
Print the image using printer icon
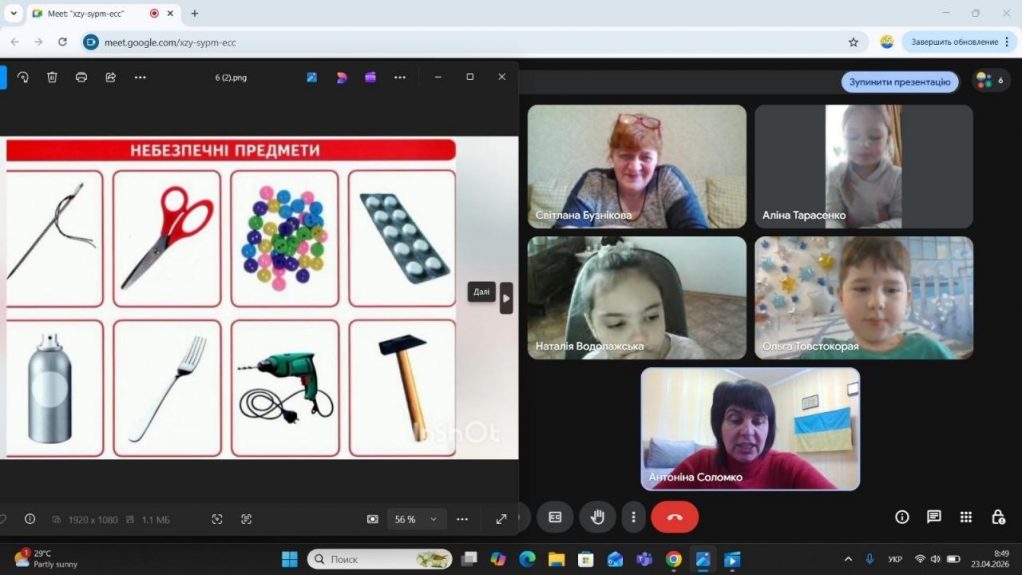tap(81, 77)
